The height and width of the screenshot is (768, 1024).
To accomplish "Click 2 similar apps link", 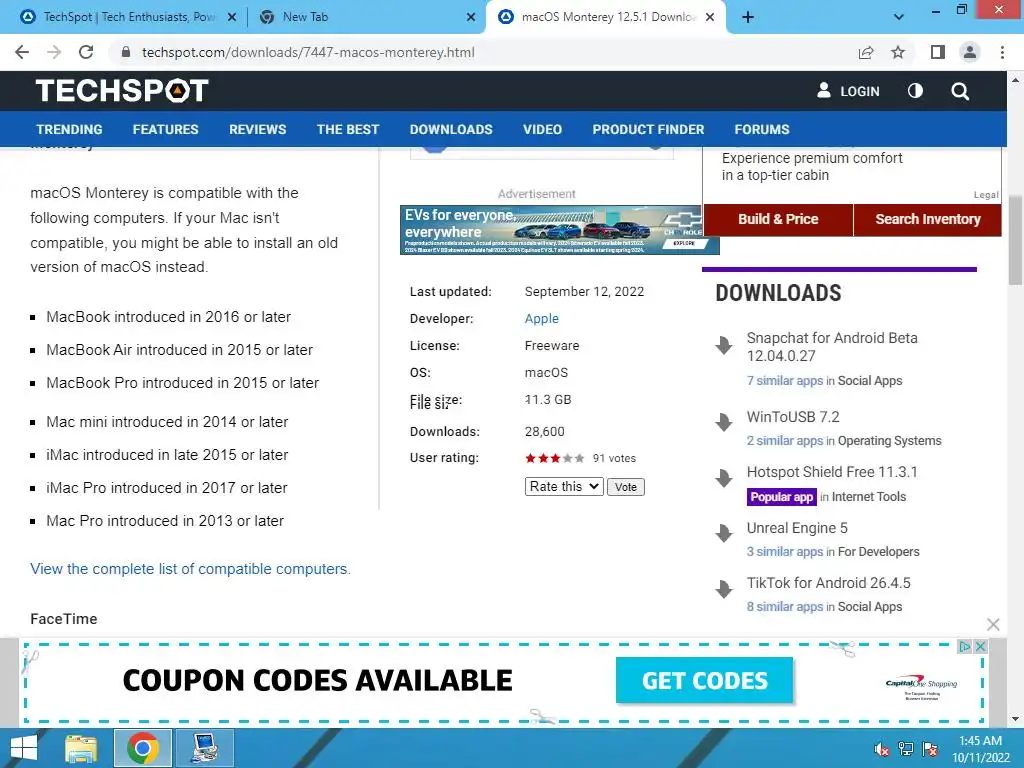I will pos(784,441).
